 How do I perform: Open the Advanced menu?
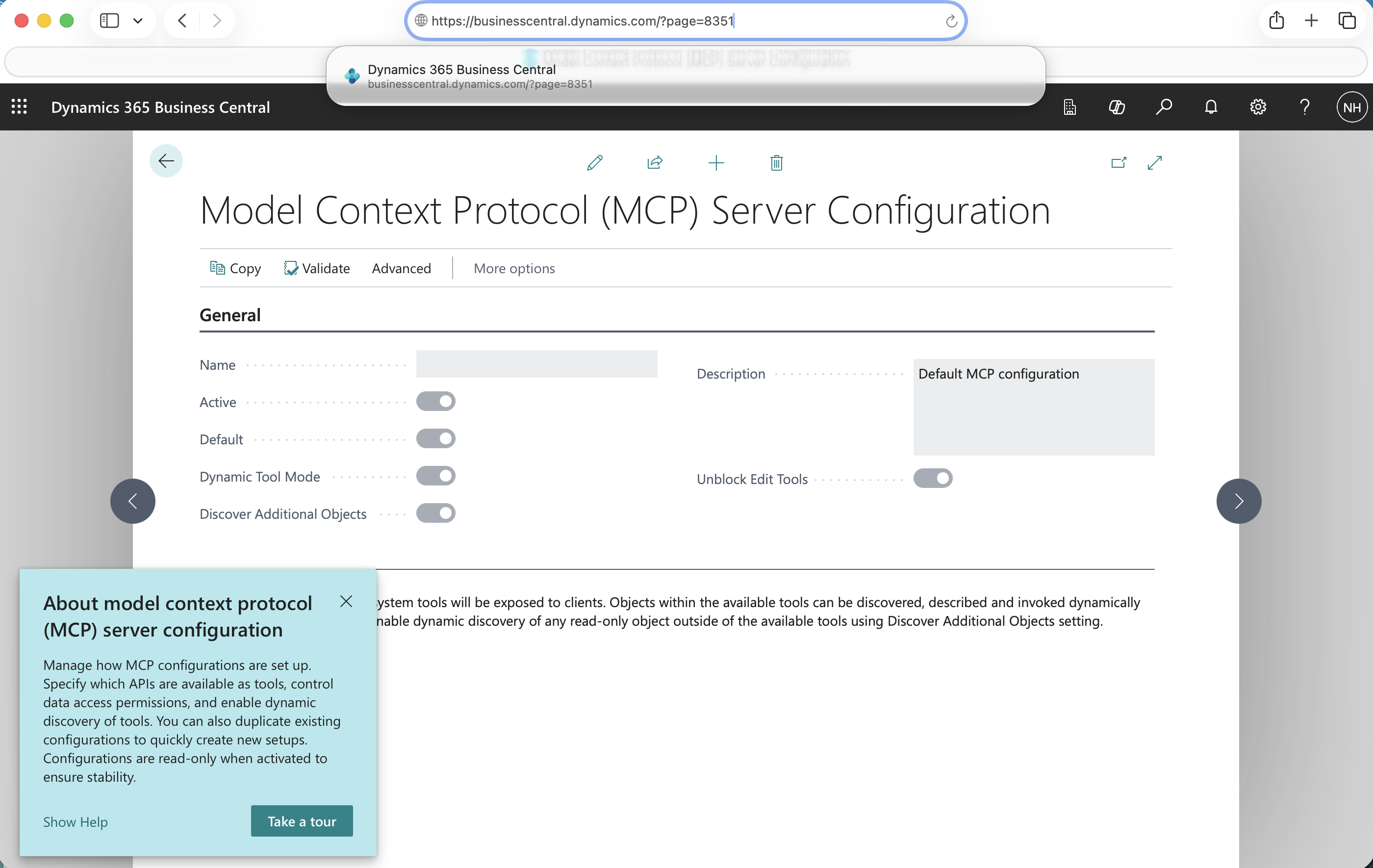pos(402,269)
